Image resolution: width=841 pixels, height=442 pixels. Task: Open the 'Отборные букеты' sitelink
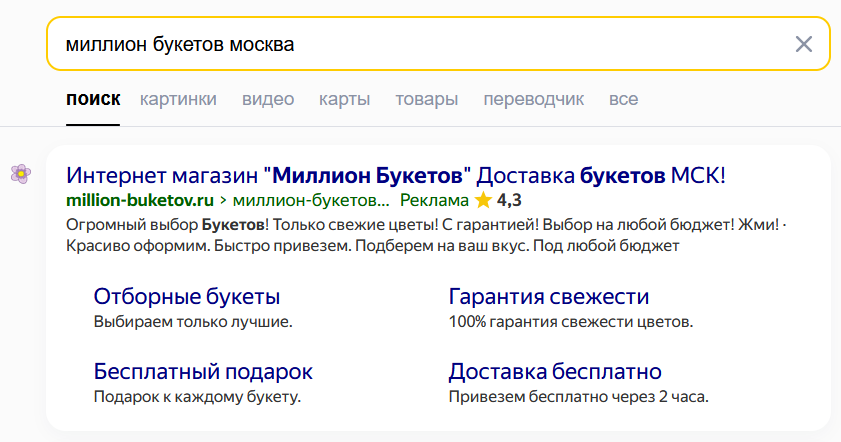click(187, 297)
